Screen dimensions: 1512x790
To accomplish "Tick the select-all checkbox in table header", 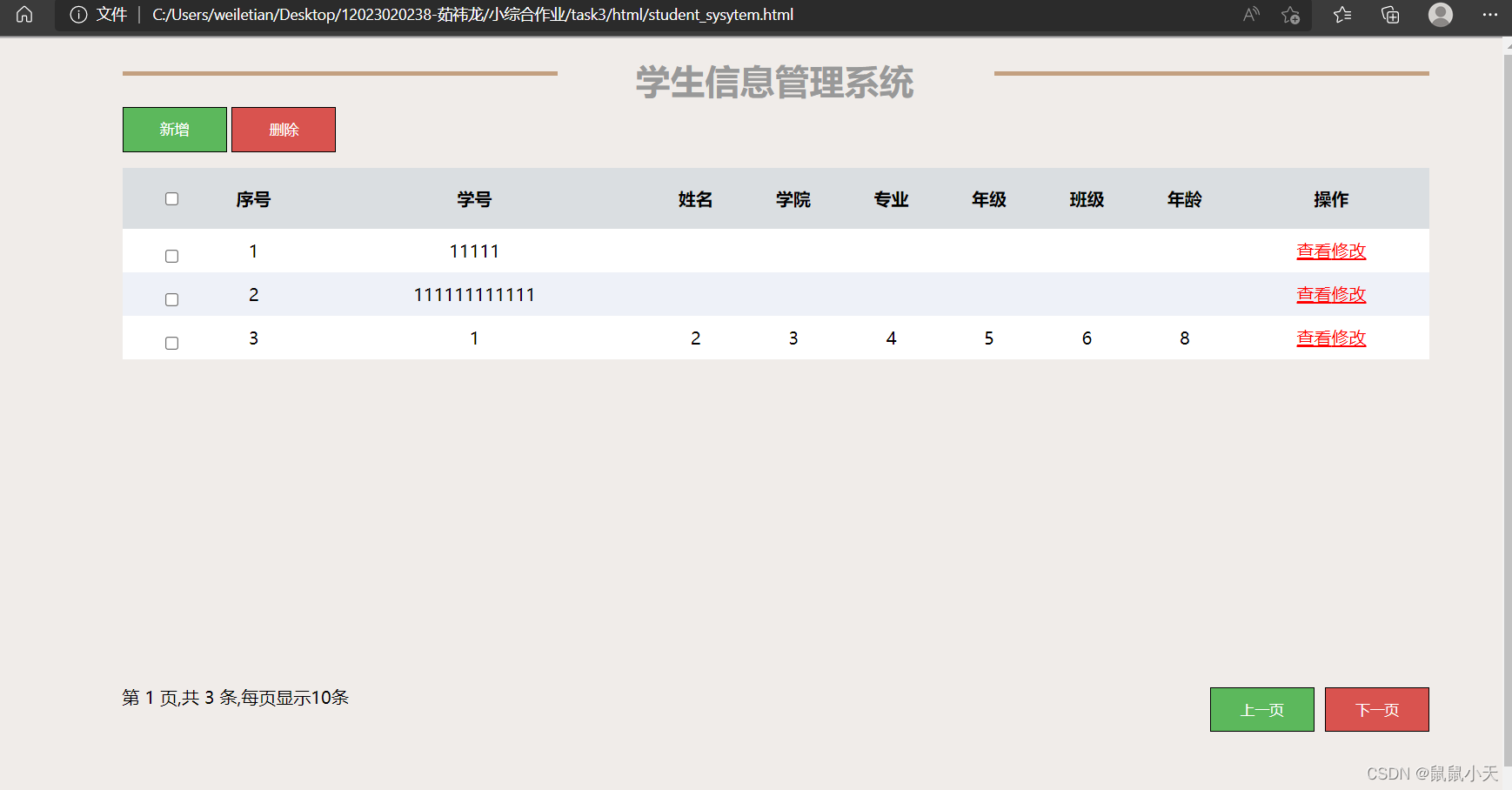I will tap(171, 198).
